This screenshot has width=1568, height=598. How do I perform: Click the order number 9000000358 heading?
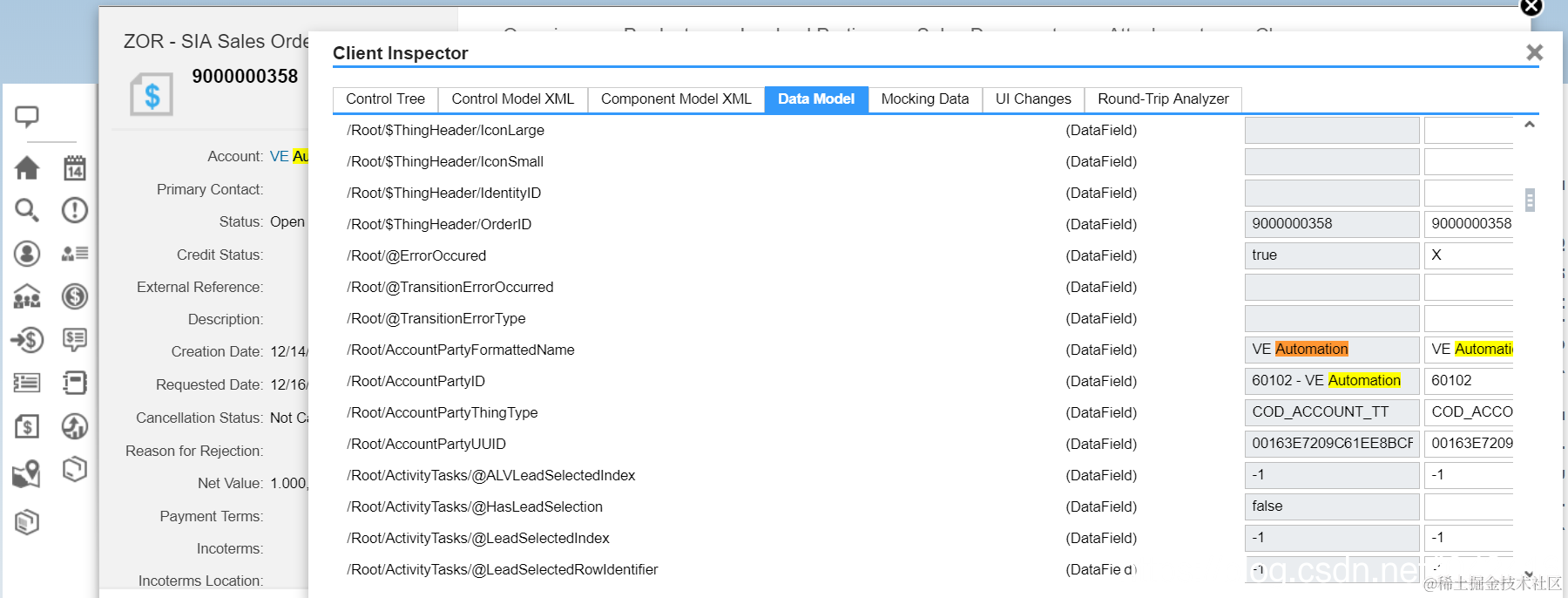[x=245, y=76]
